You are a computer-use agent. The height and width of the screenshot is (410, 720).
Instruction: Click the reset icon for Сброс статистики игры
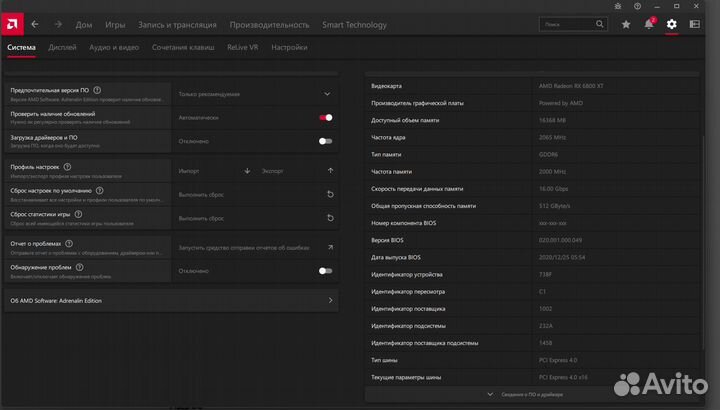pos(329,218)
